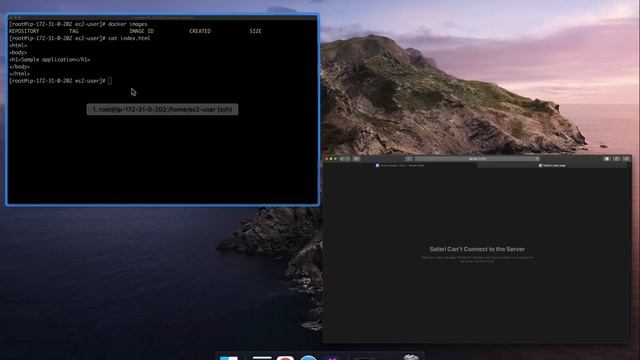
Task: Go back in the Safari window
Action: point(343,159)
